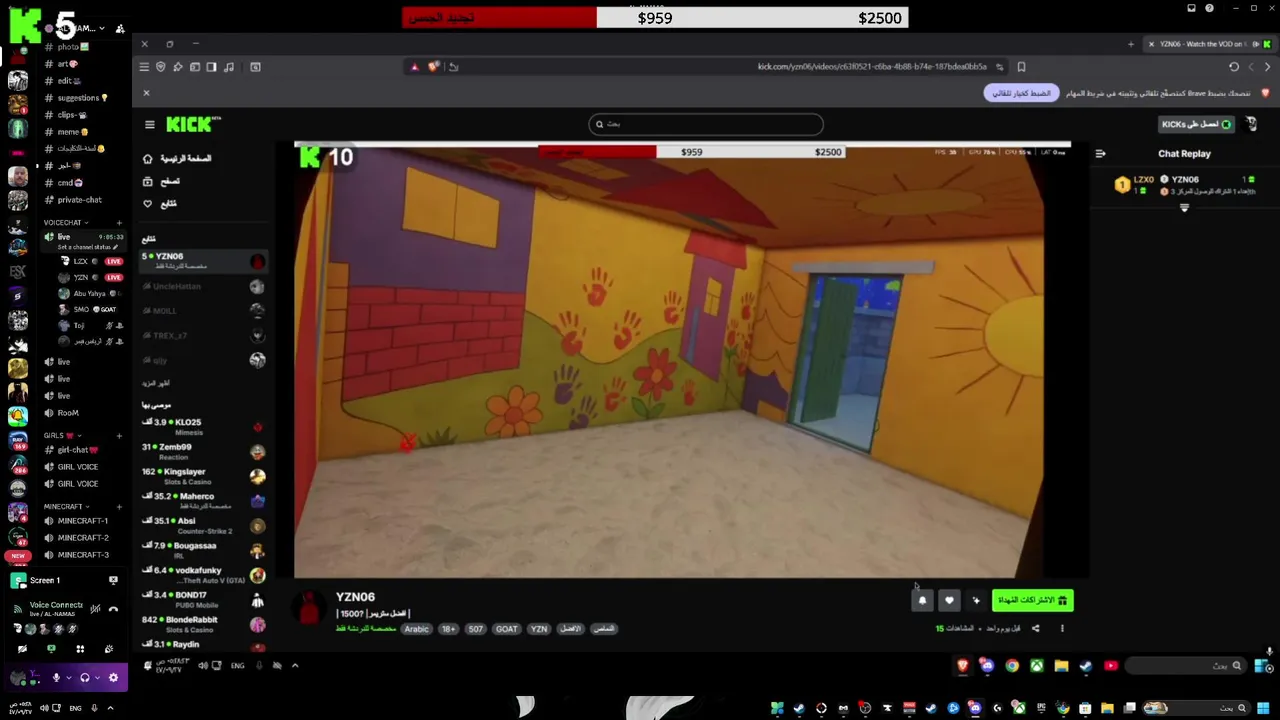Click the KICK logo in the site header
1280x720 pixels.
coord(193,124)
